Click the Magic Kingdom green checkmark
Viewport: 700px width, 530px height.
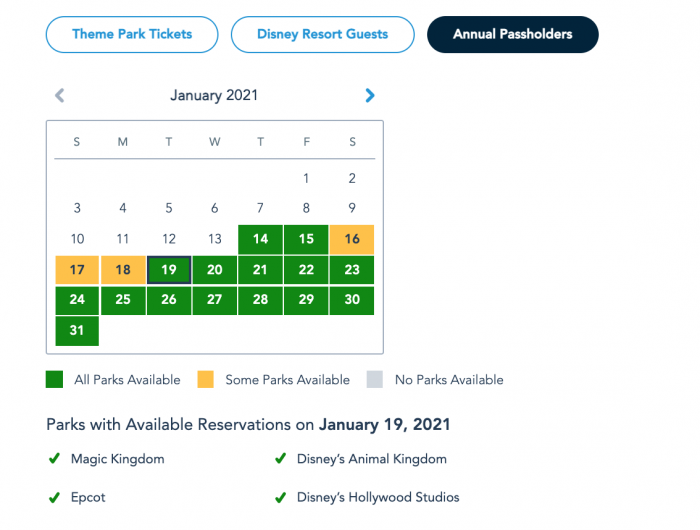[x=54, y=459]
